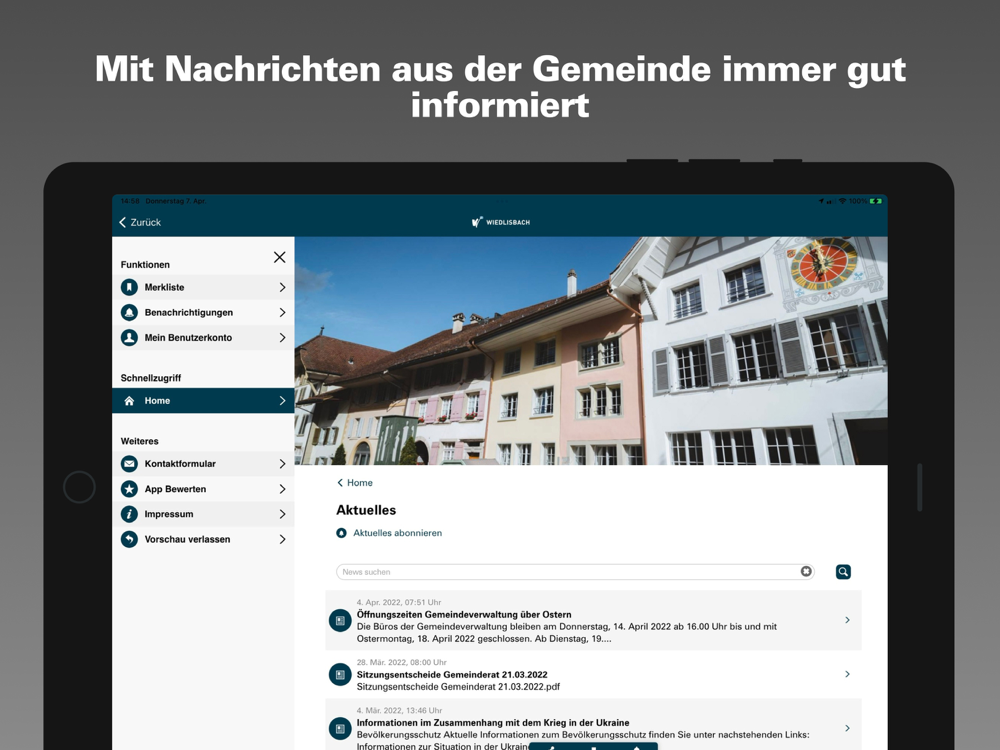The image size is (1000, 750).
Task: Open Kontaktformular menu entry
Action: [x=203, y=464]
